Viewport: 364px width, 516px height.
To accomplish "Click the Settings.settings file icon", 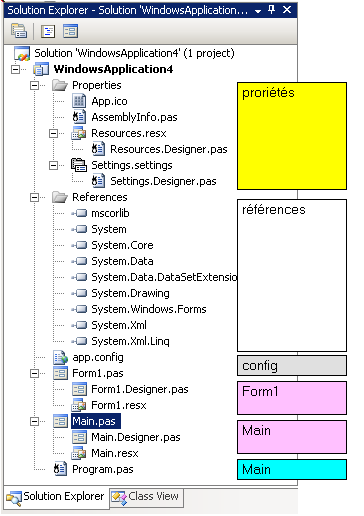I will (79, 165).
